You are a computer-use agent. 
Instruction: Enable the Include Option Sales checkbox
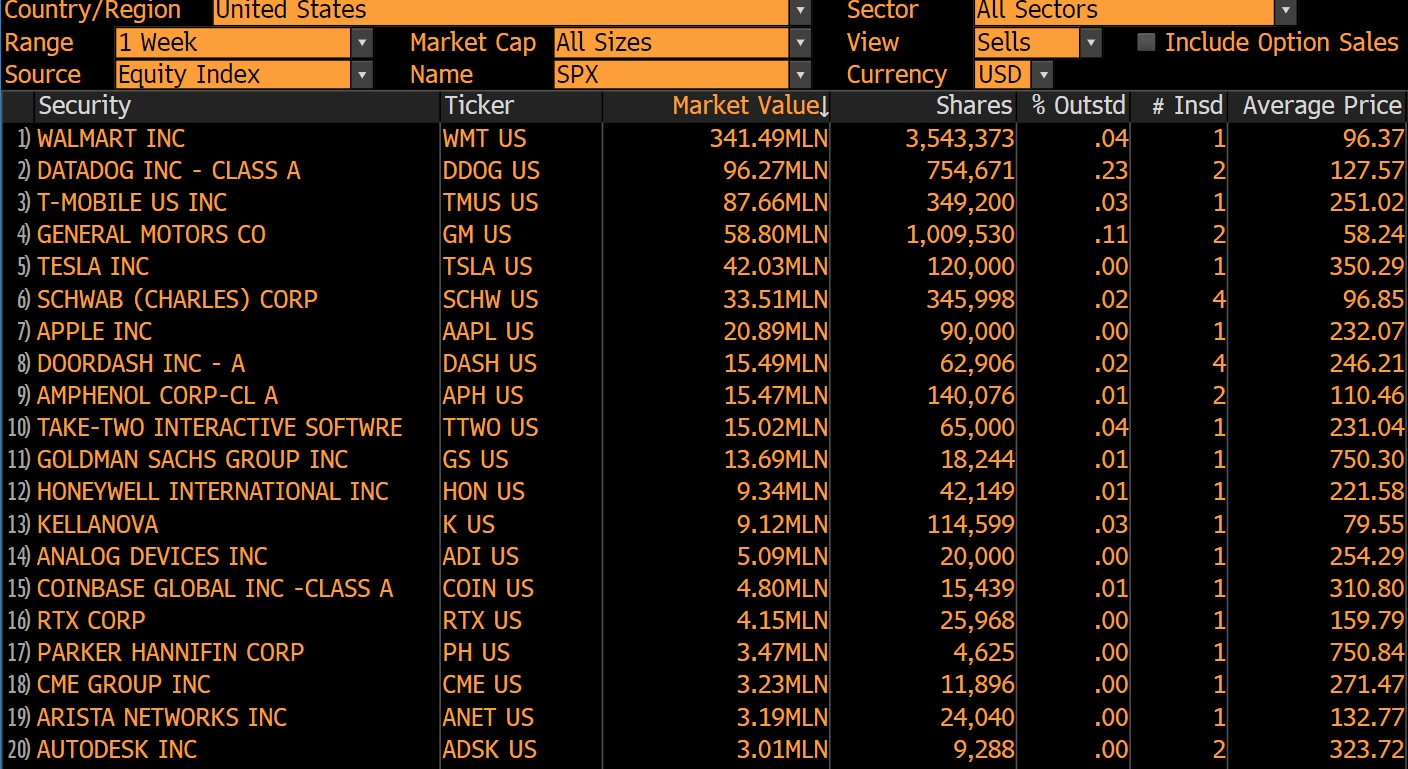point(1147,42)
